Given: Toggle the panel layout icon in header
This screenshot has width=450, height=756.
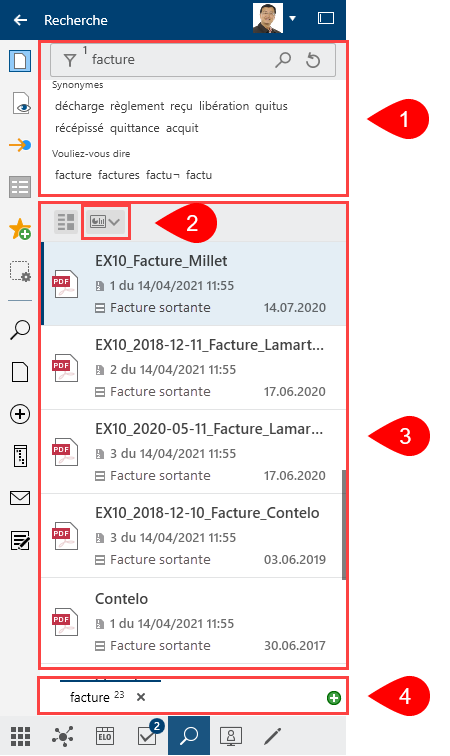Looking at the screenshot, I should point(326,18).
